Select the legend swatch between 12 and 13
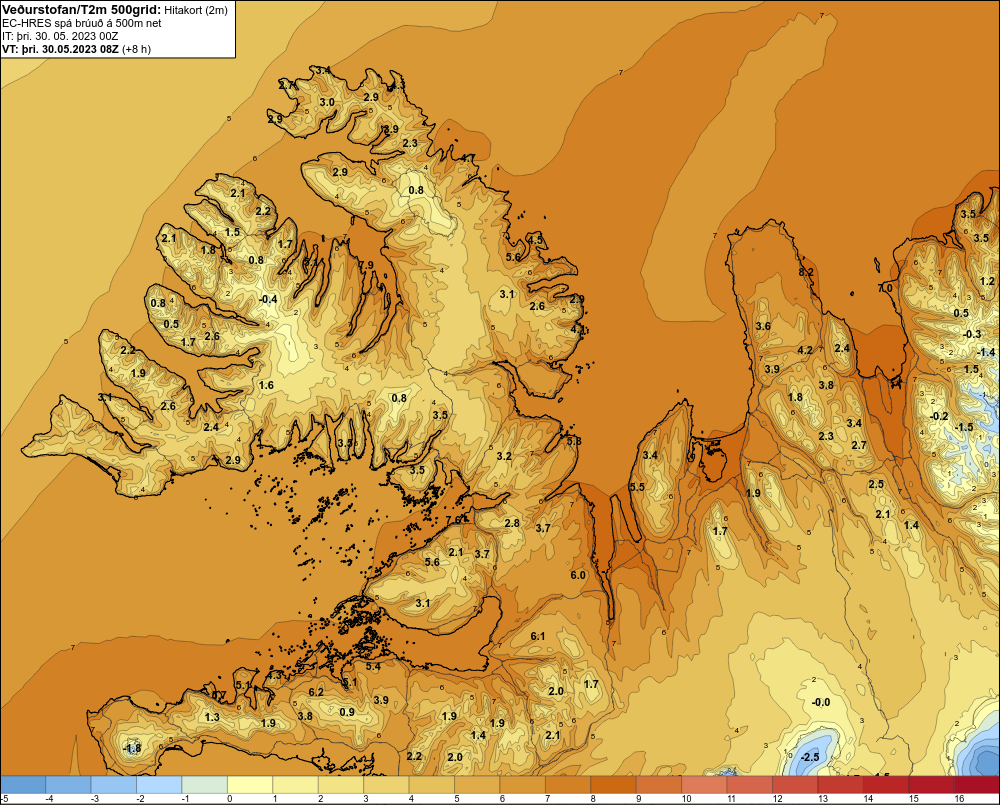The width and height of the screenshot is (1000, 805). pos(795,785)
